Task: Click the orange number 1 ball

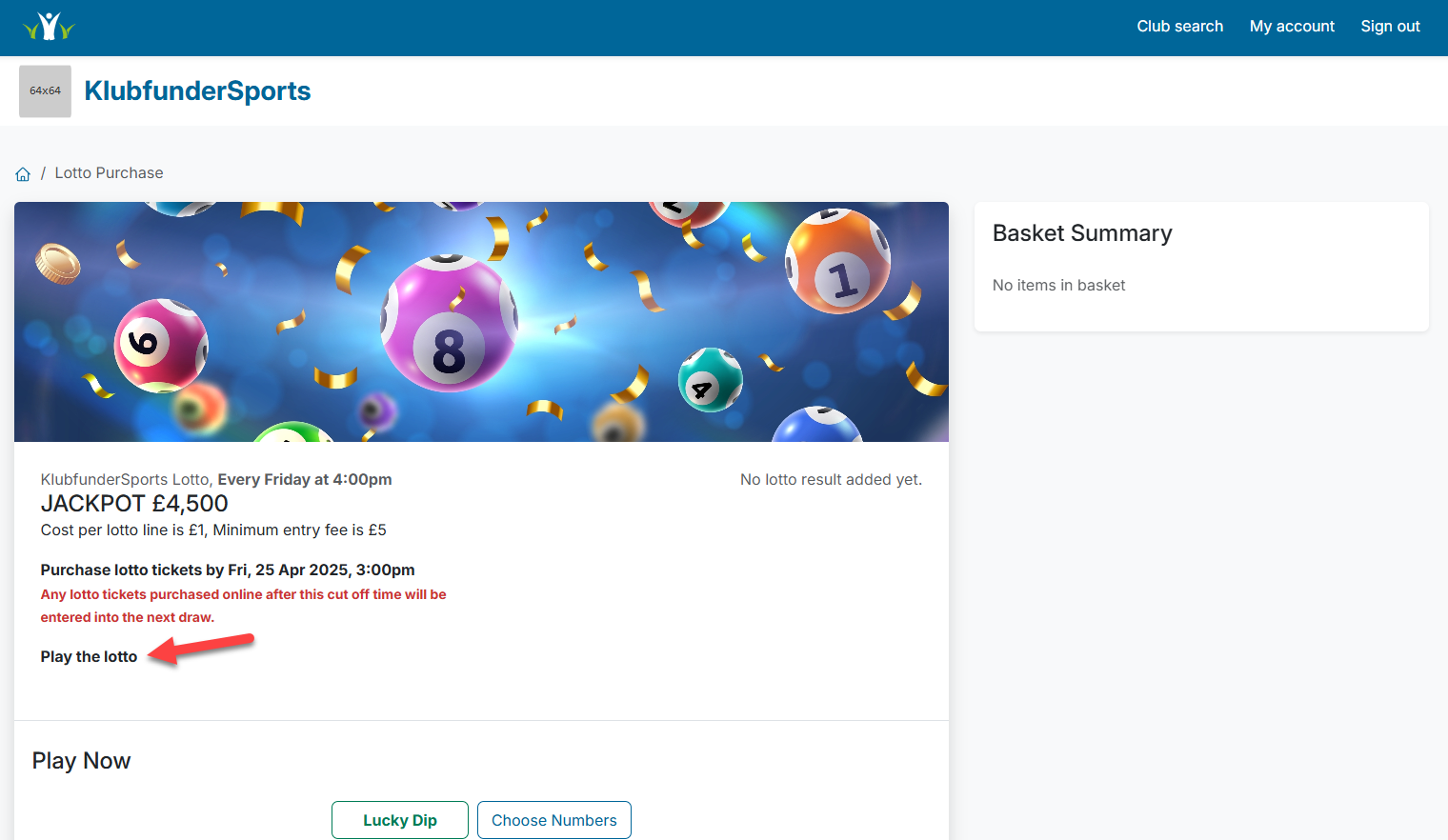Action: [x=837, y=263]
